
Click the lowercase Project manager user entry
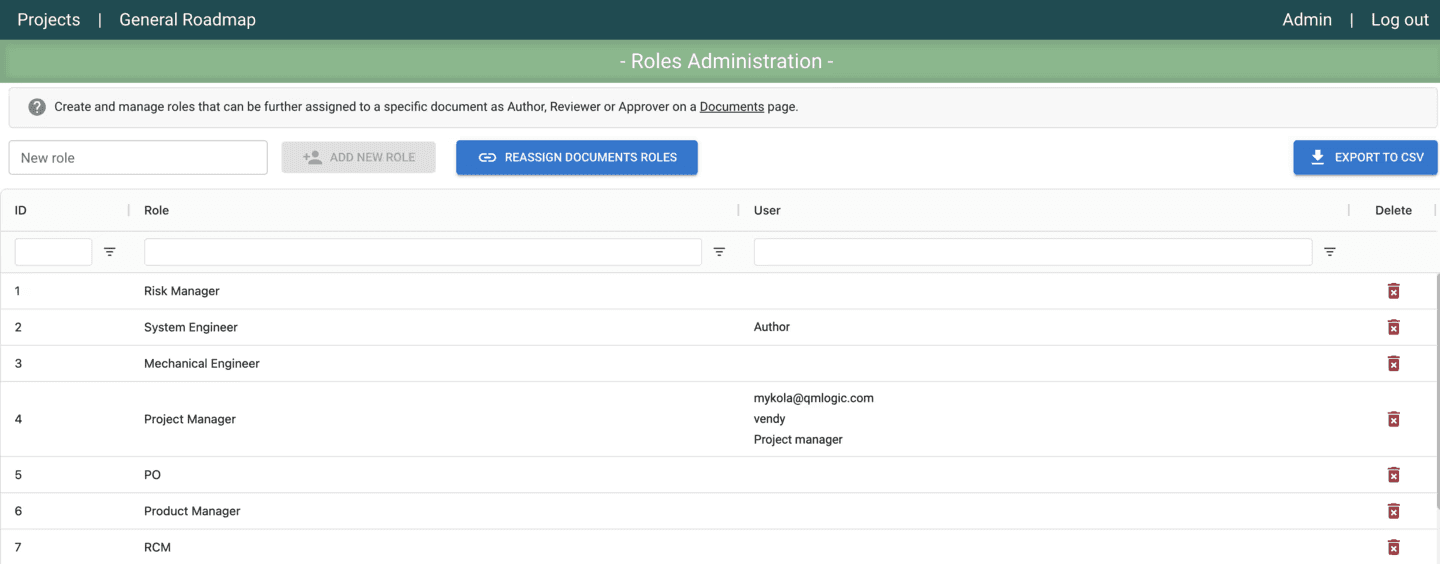[x=798, y=440]
